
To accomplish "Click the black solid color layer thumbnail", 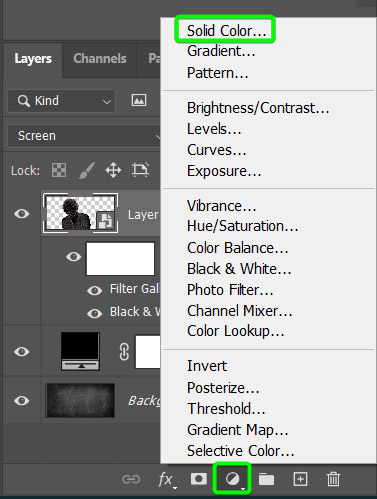I will click(80, 351).
